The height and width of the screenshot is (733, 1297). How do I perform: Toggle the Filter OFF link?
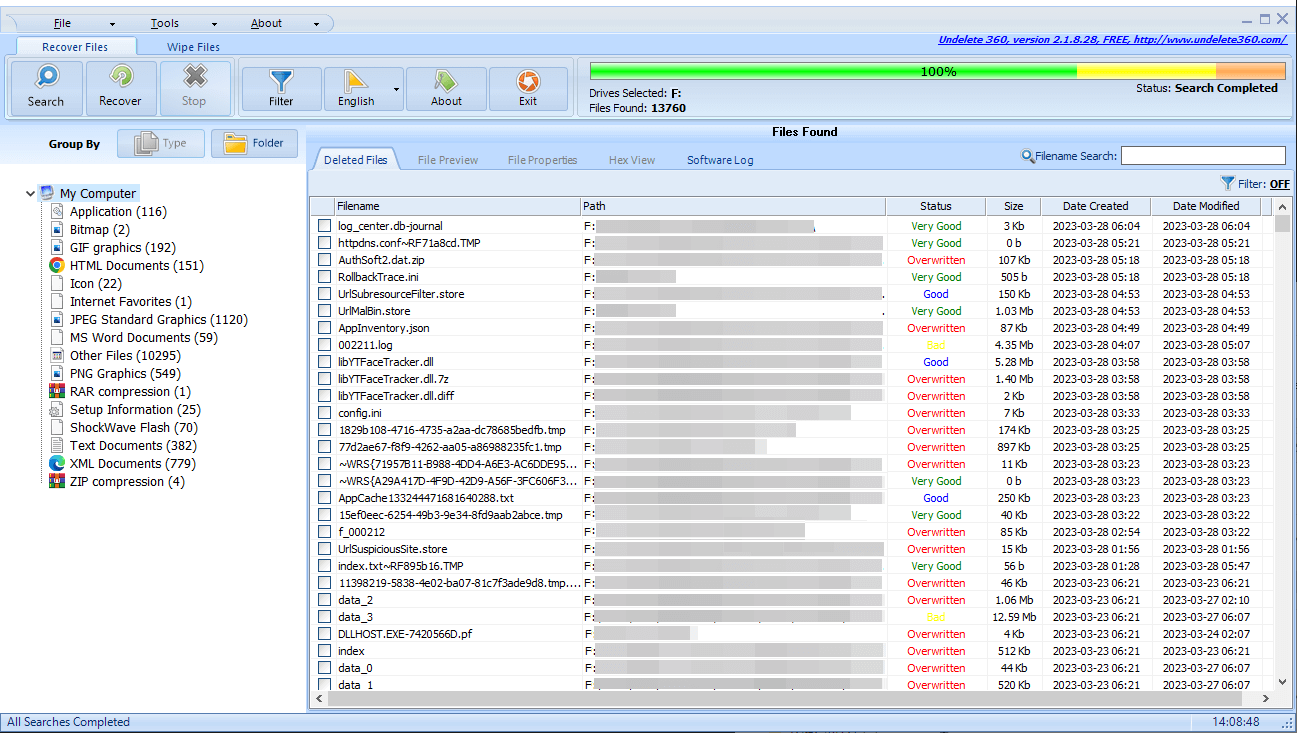pyautogui.click(x=1279, y=184)
